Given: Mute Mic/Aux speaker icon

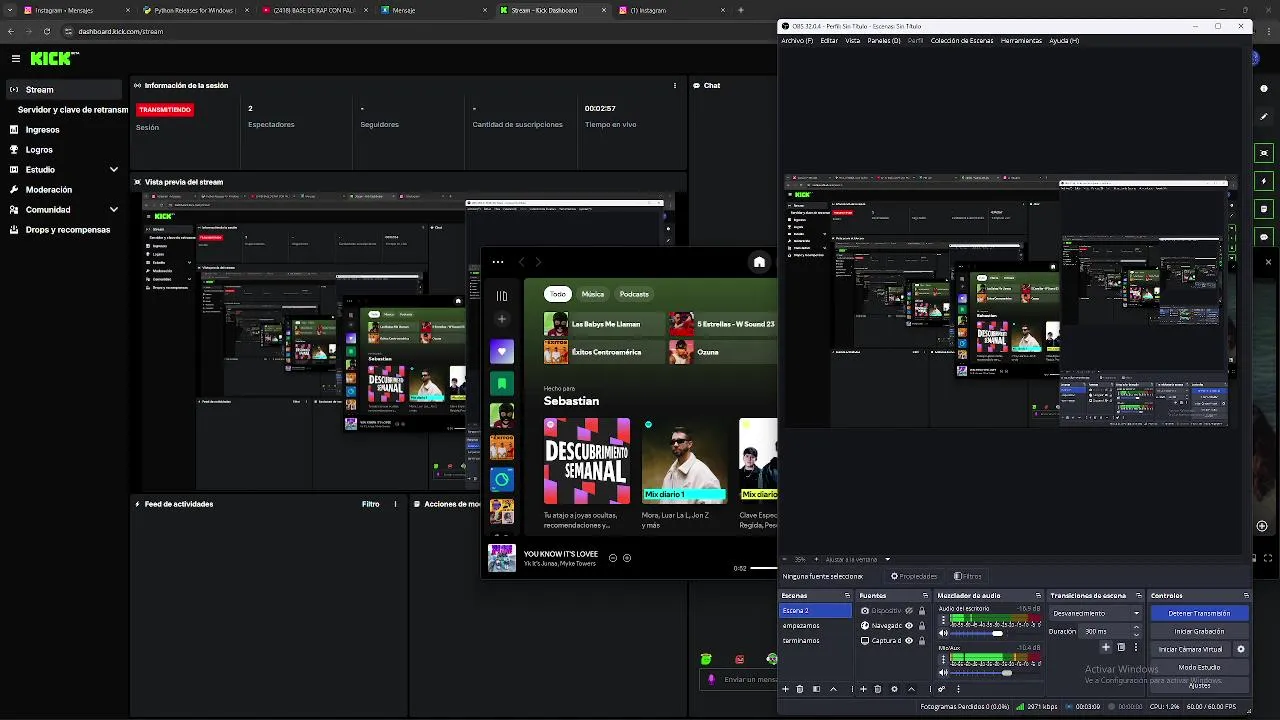Looking at the screenshot, I should coord(943,673).
